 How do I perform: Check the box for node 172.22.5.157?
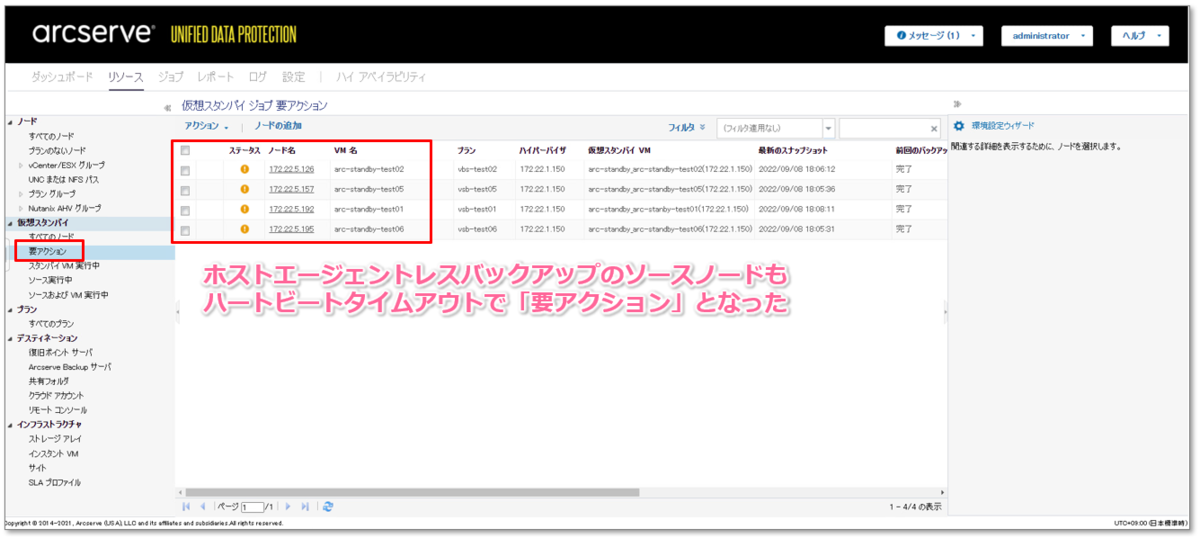[x=185, y=190]
